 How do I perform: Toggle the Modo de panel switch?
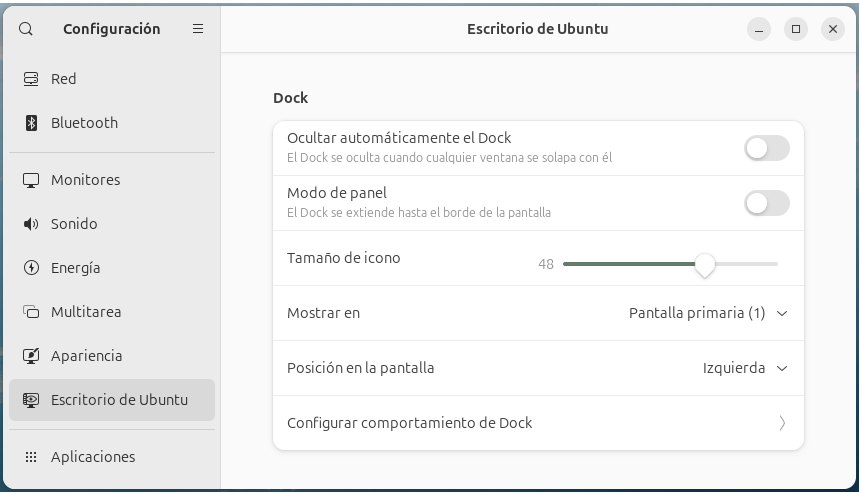pos(766,203)
